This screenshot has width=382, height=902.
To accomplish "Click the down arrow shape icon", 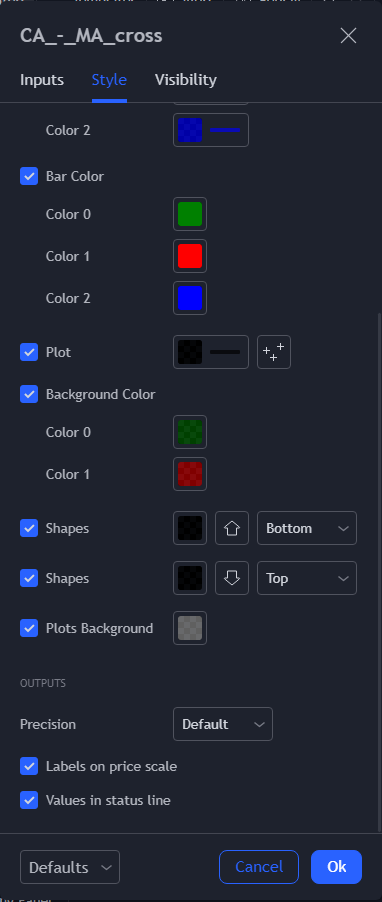I will 232,578.
